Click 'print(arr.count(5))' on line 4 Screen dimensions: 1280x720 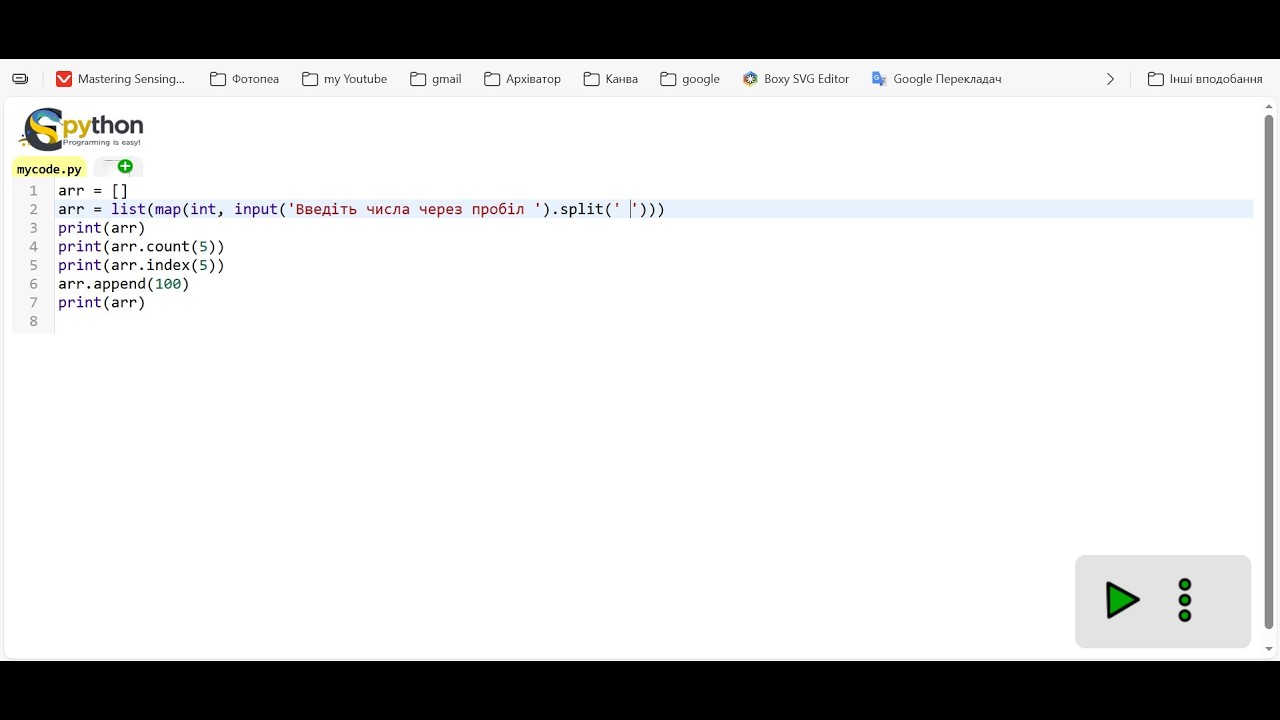(141, 246)
